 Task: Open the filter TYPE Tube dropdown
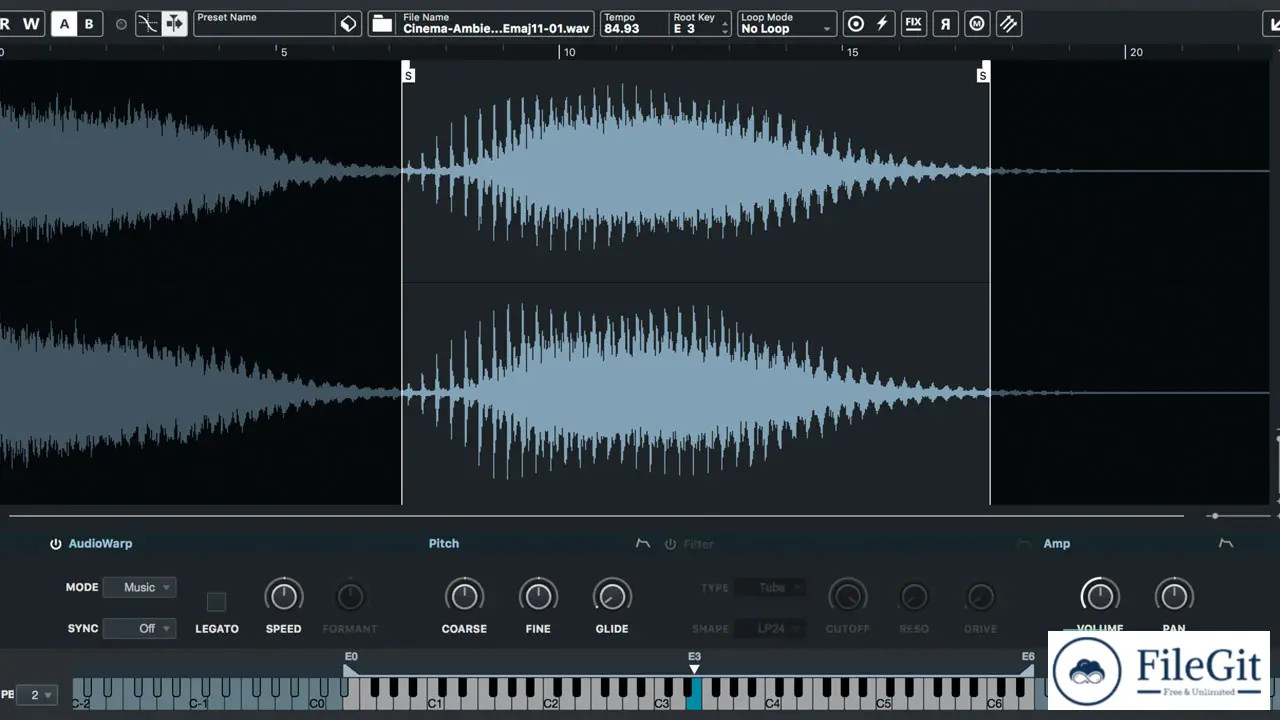pos(771,587)
